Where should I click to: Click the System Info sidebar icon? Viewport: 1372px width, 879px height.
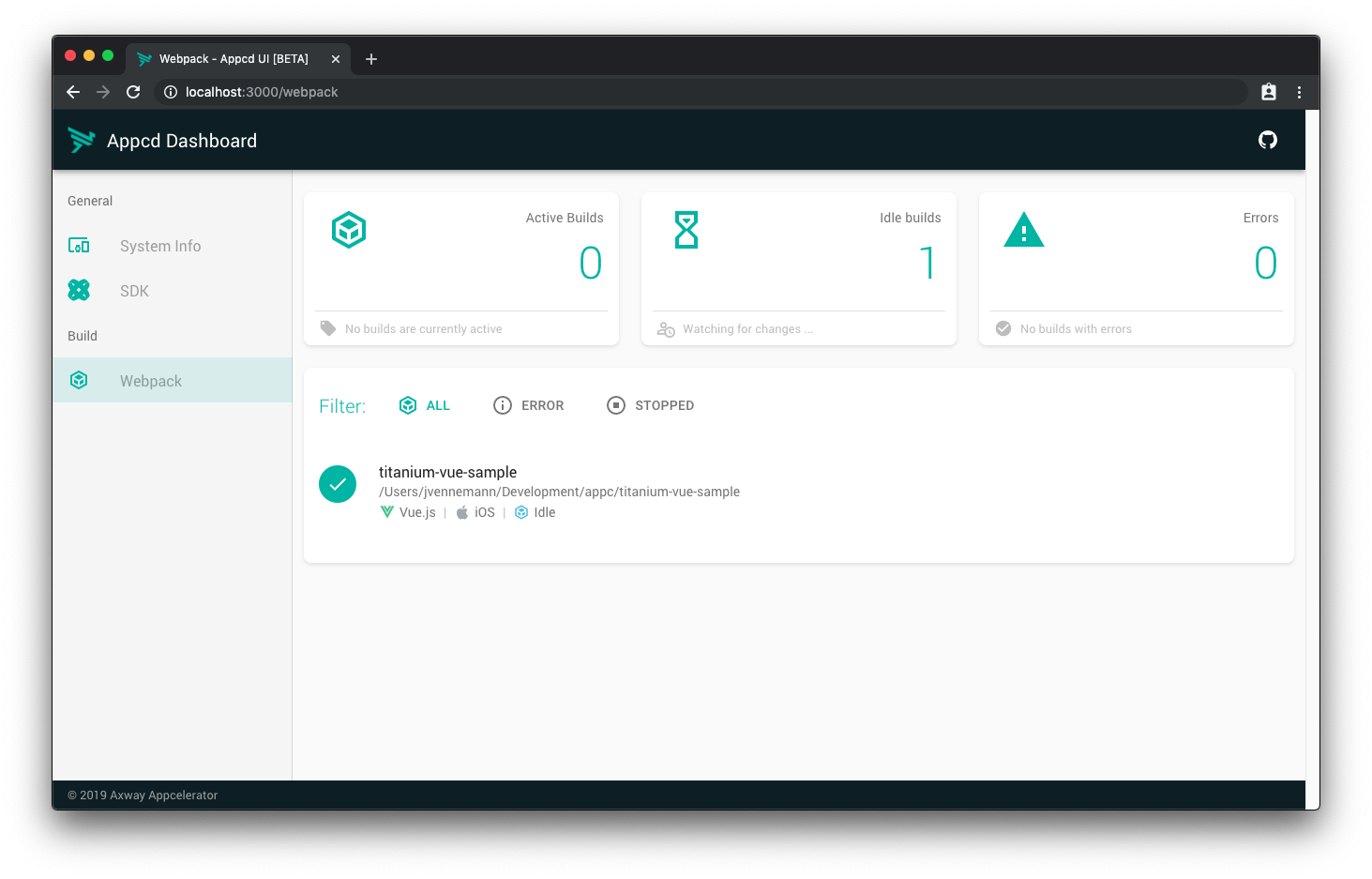point(79,246)
